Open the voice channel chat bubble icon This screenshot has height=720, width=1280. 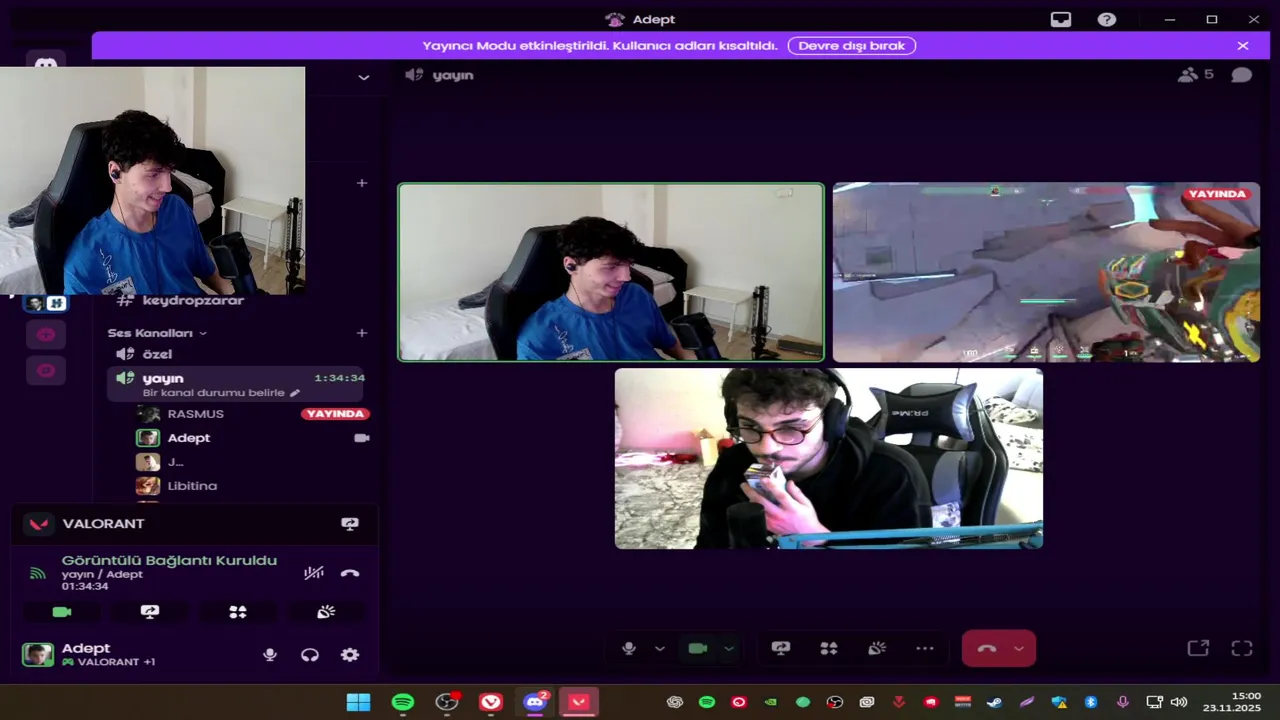pyautogui.click(x=1241, y=75)
